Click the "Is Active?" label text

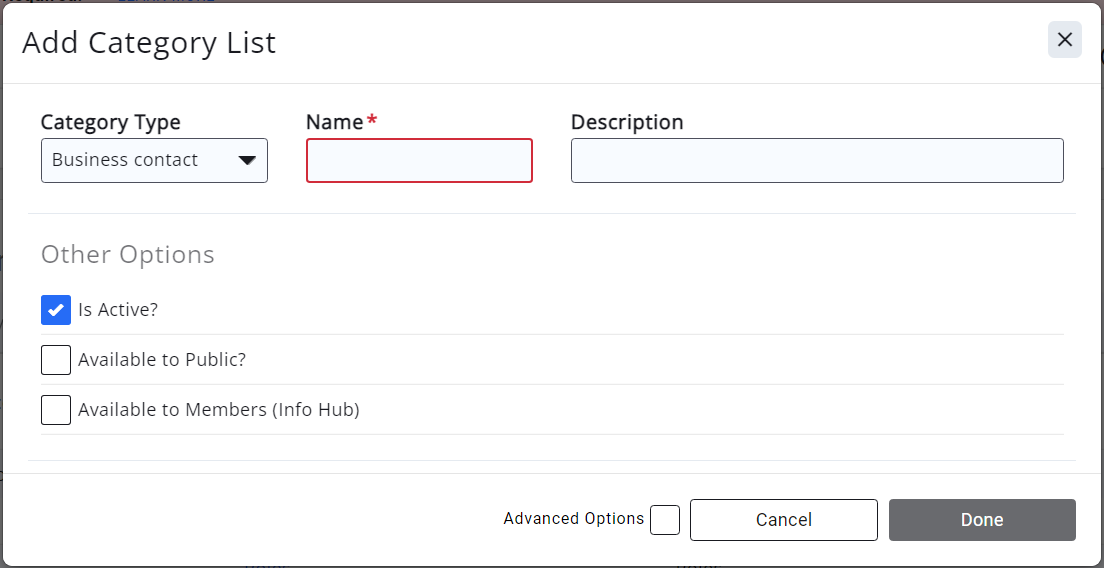coord(118,310)
